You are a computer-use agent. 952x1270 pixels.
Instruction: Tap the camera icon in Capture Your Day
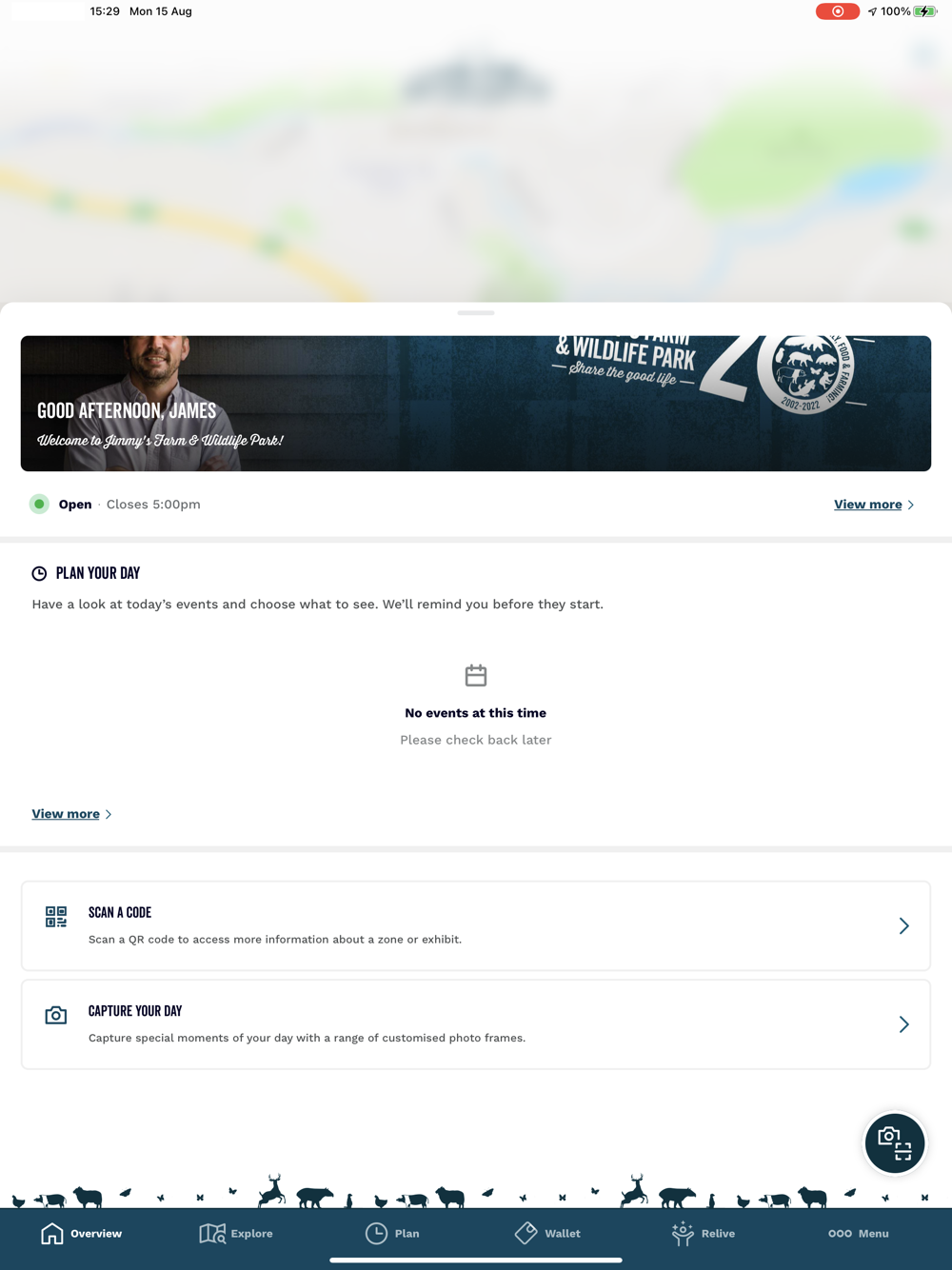coord(56,1015)
